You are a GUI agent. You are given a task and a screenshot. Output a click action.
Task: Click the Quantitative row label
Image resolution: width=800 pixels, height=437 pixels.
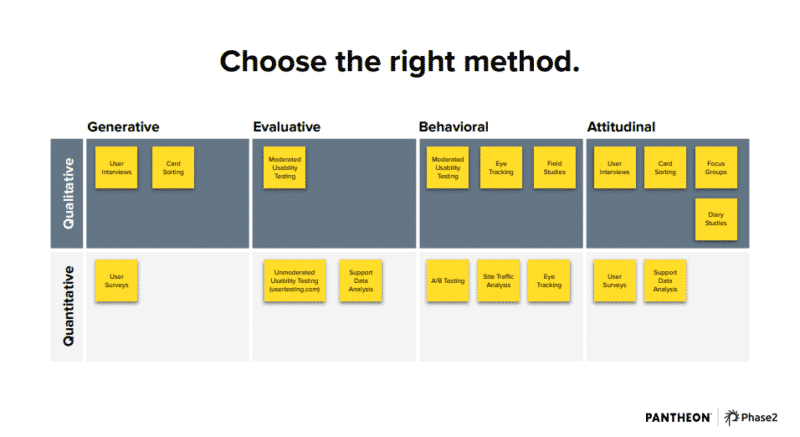[68, 306]
